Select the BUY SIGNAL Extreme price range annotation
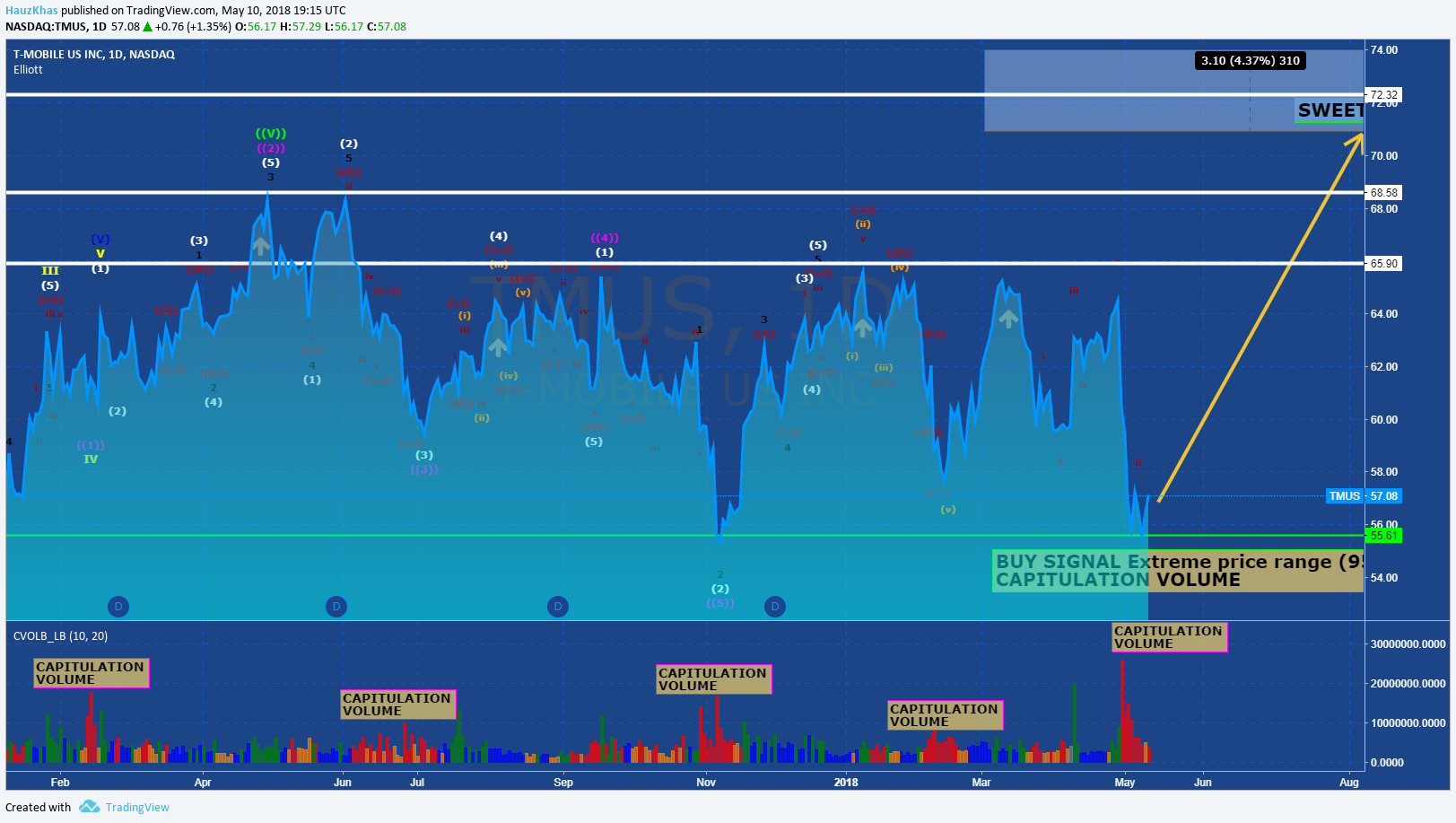1456x823 pixels. pos(1178,571)
